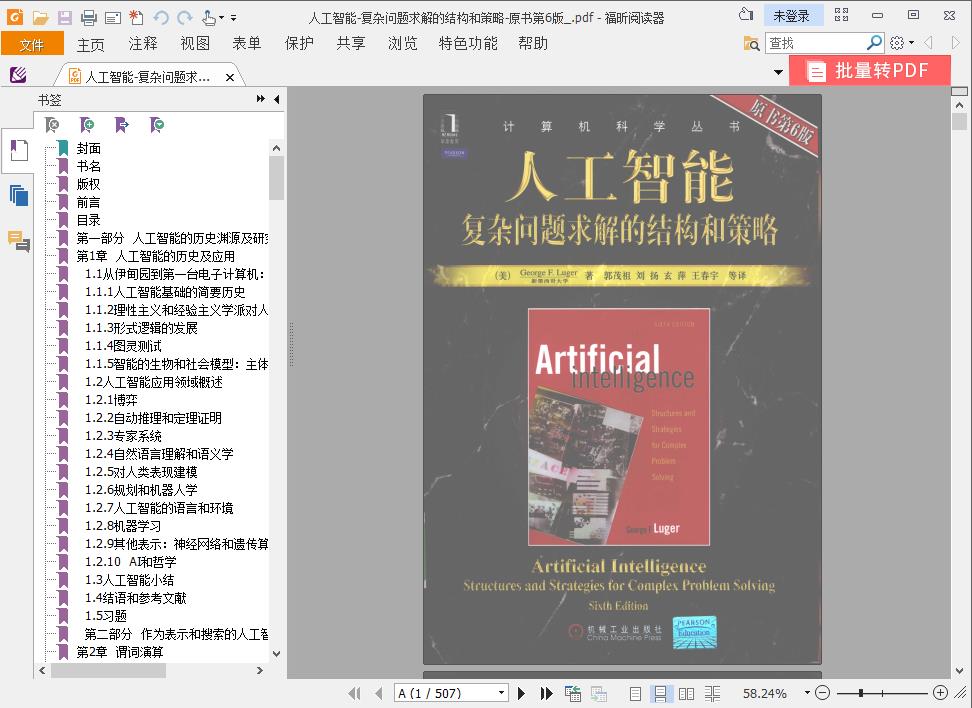Select bookmark 1.2.8机器学习
The width and height of the screenshot is (972, 708).
(123, 526)
